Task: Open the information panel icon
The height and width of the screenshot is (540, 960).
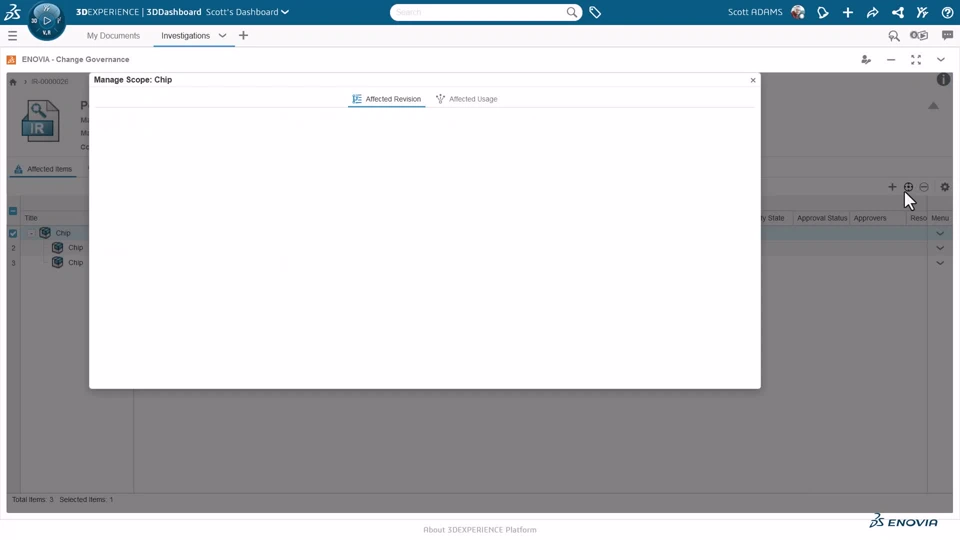Action: (943, 80)
